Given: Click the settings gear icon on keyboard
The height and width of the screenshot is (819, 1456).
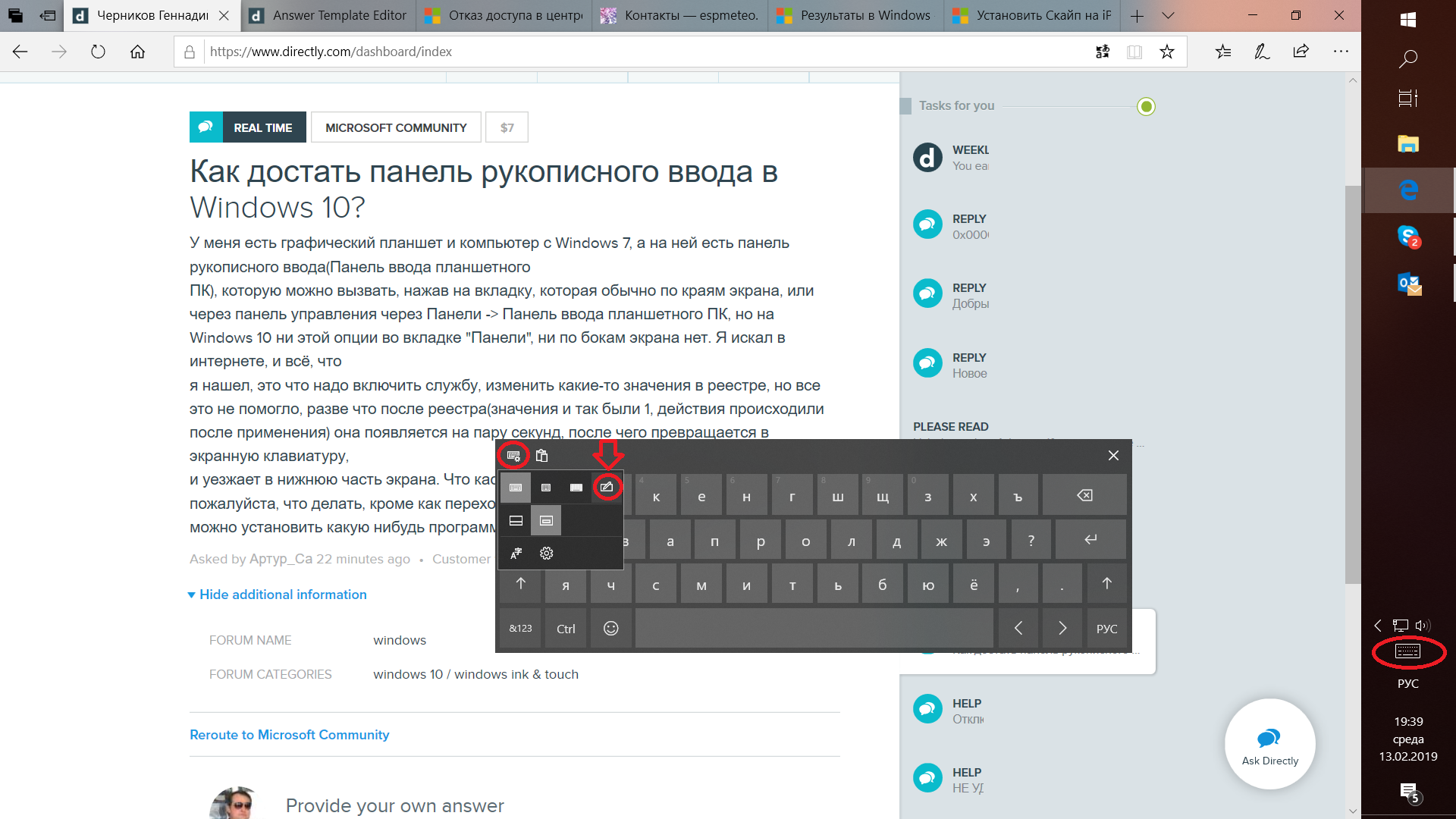Looking at the screenshot, I should [547, 553].
